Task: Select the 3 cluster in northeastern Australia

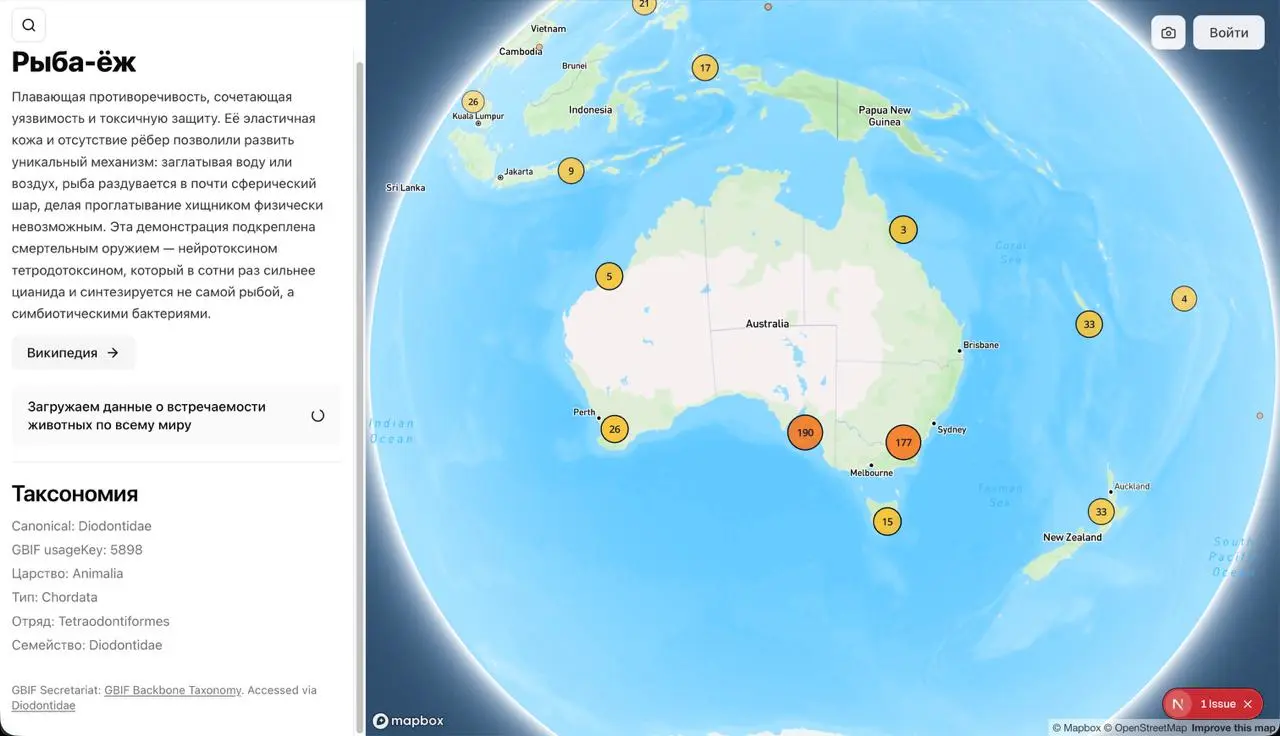Action: 903,230
